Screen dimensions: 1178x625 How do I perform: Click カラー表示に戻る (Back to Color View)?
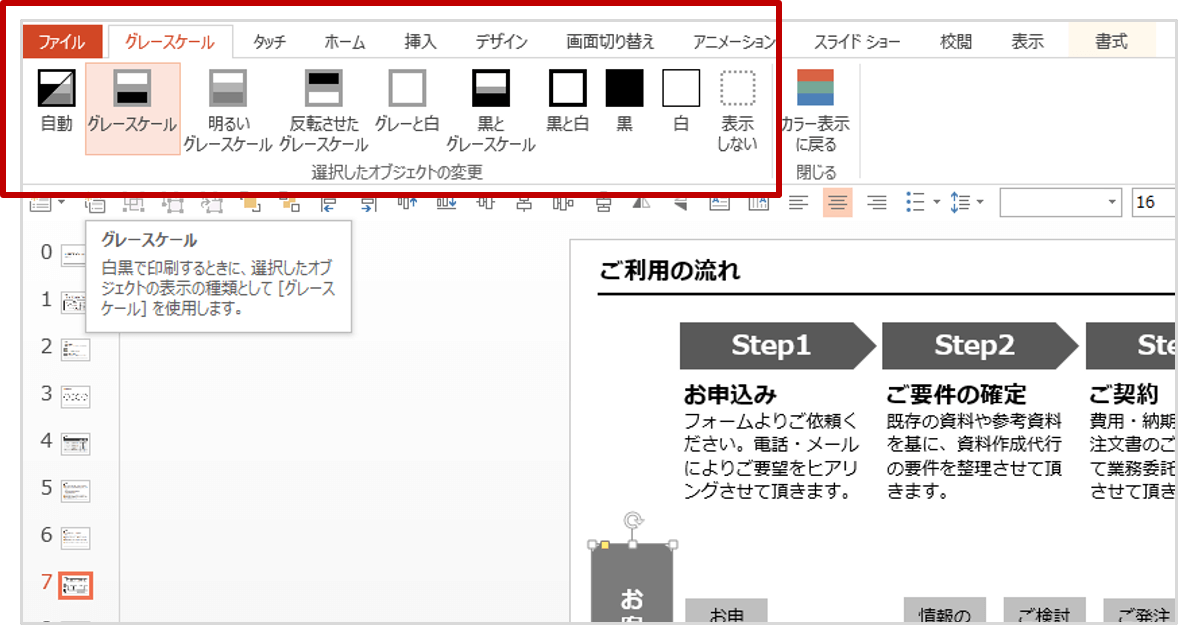tap(815, 110)
